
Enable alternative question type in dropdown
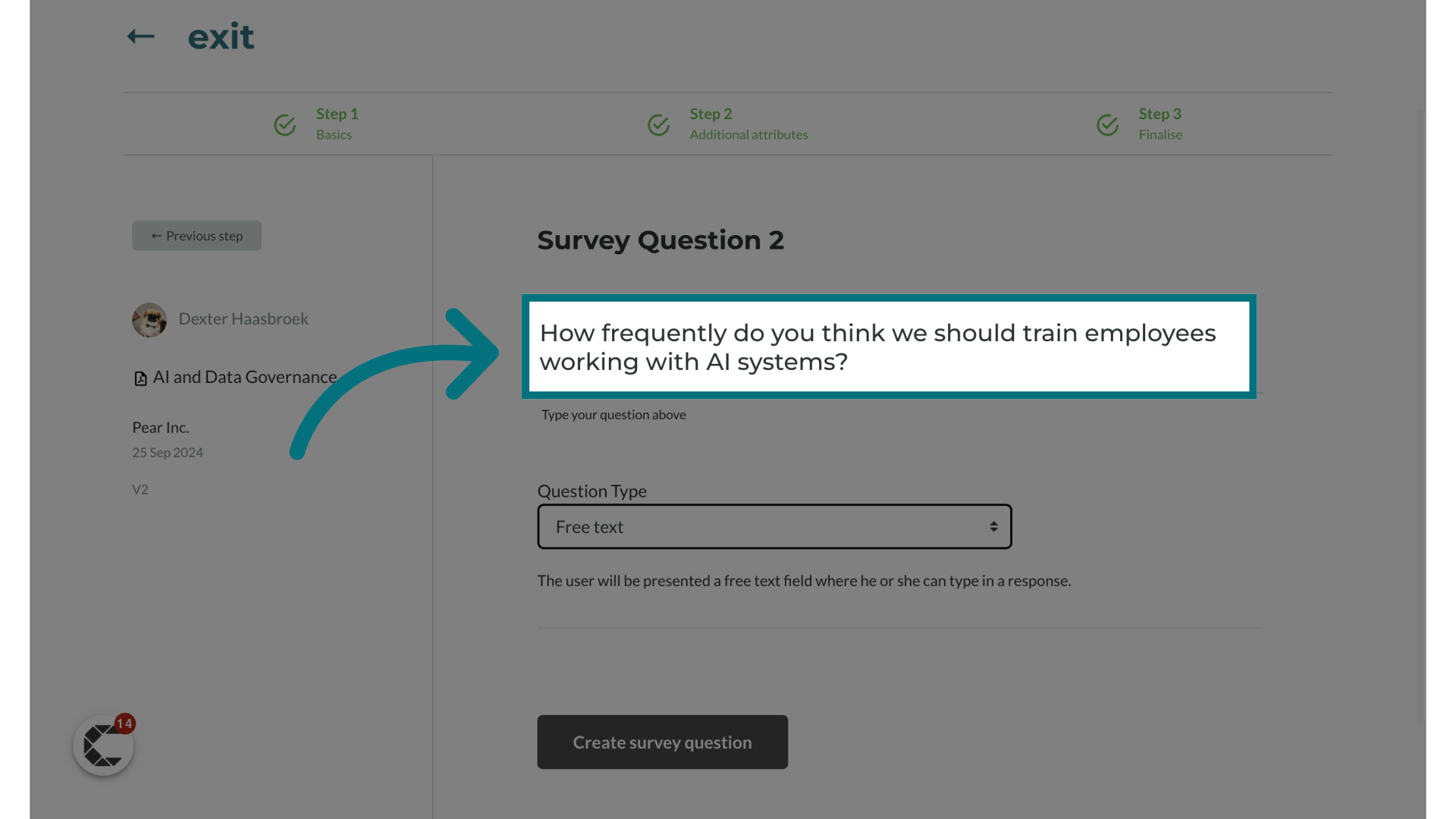pos(774,526)
